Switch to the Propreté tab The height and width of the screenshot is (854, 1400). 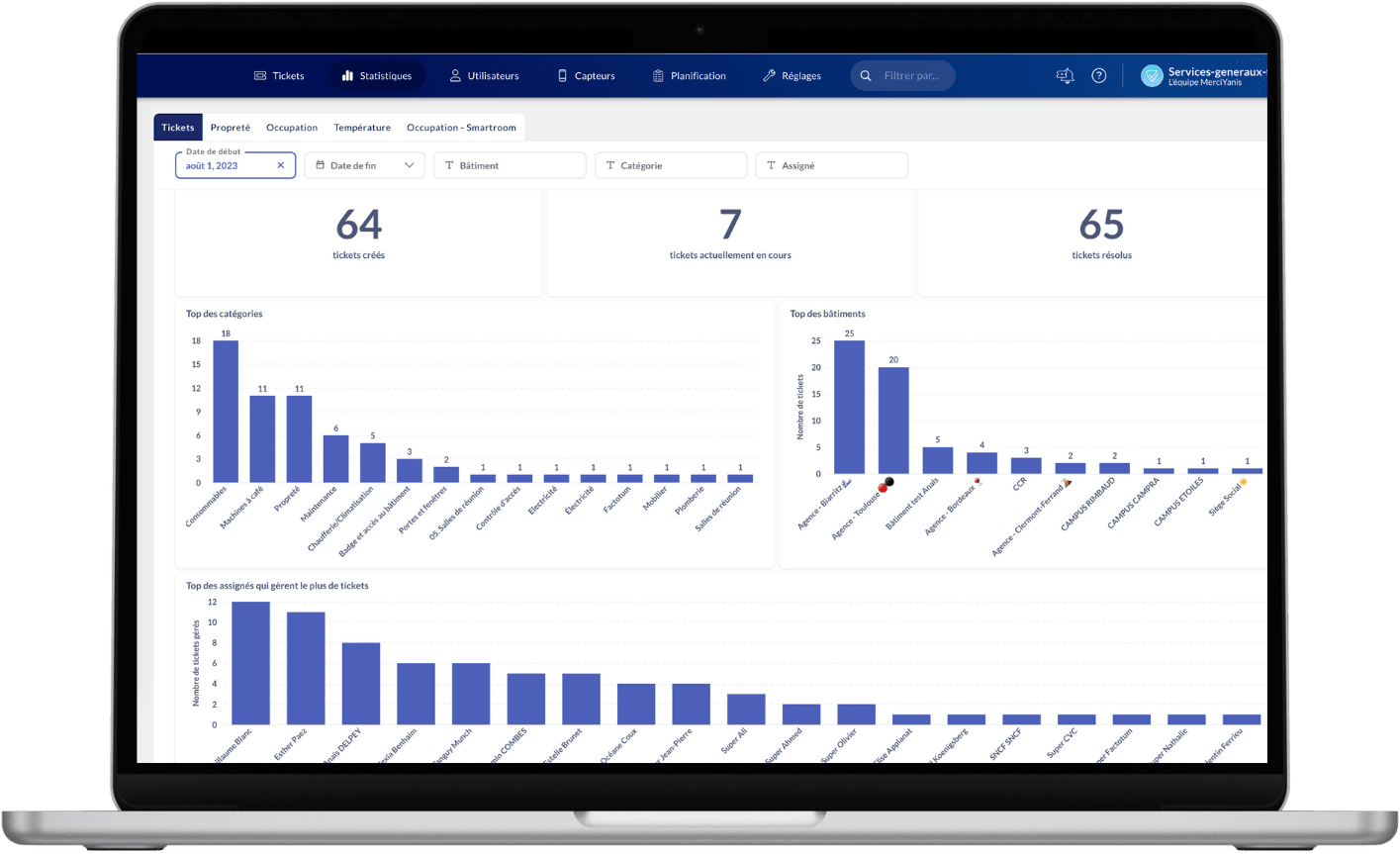click(x=231, y=128)
